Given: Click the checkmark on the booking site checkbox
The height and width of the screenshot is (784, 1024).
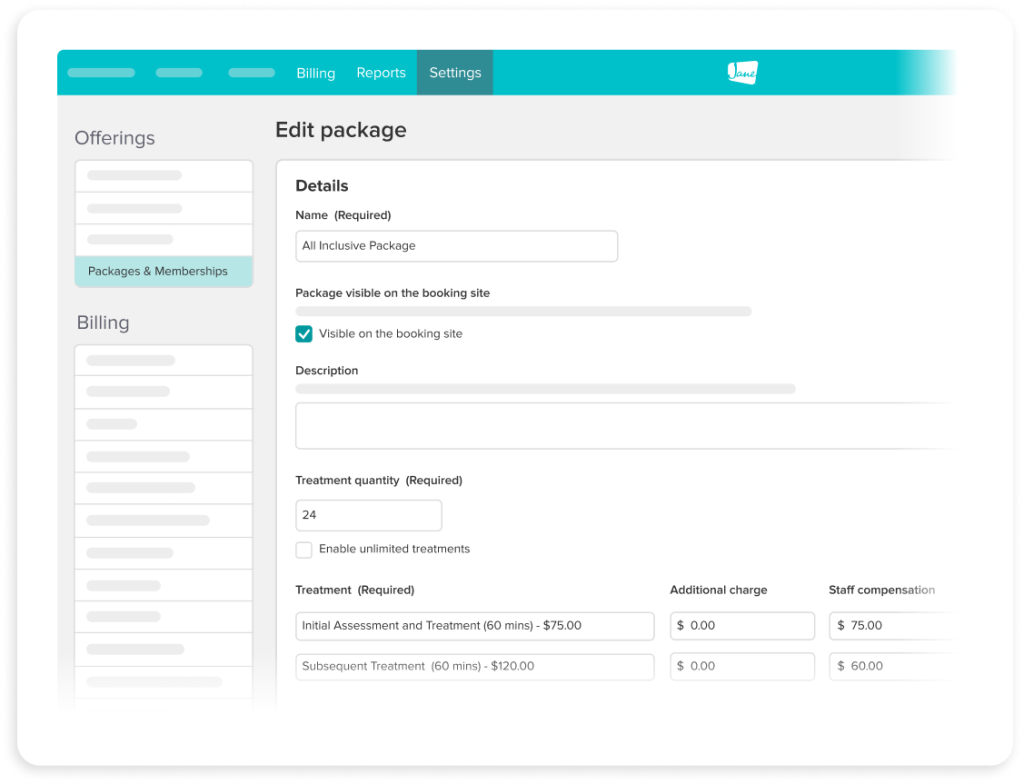Looking at the screenshot, I should [304, 334].
